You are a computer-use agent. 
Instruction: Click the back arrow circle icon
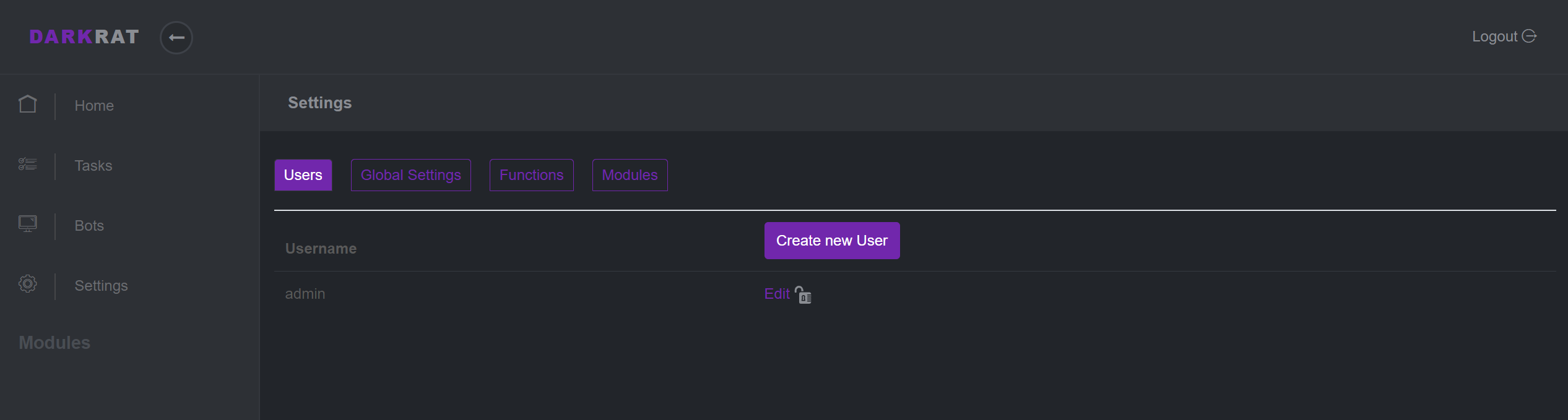tap(176, 38)
